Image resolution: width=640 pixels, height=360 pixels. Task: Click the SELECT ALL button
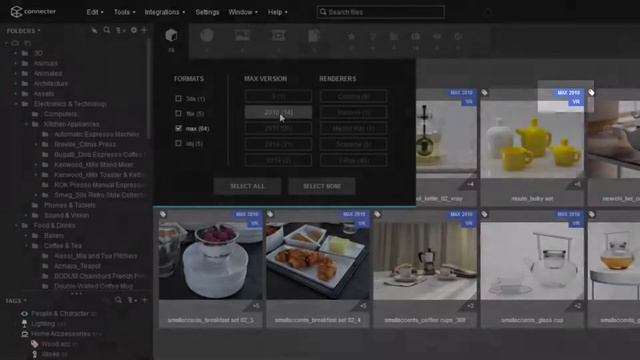click(x=247, y=186)
